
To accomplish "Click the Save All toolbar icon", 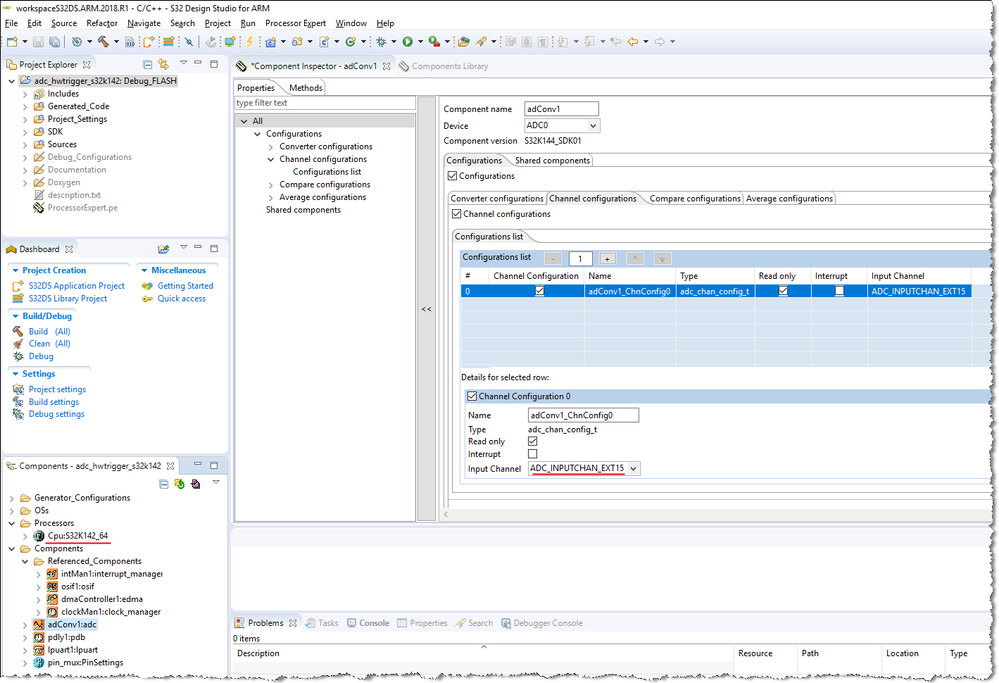I will click(x=55, y=41).
